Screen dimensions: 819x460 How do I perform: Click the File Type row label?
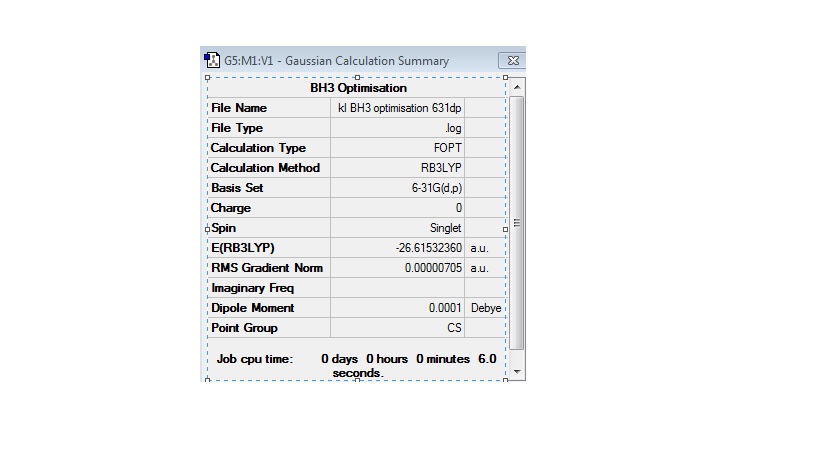pos(237,128)
